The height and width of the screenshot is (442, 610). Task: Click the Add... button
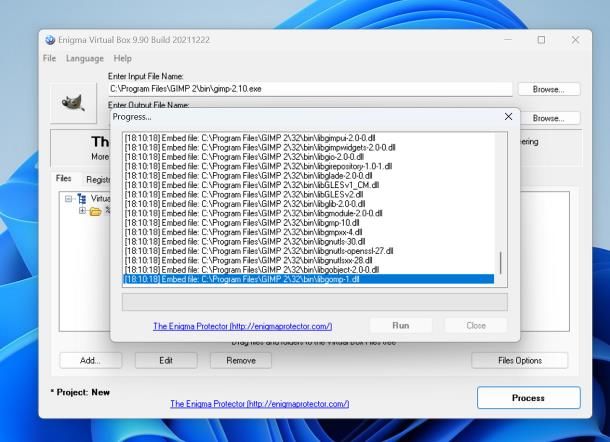tap(90, 360)
